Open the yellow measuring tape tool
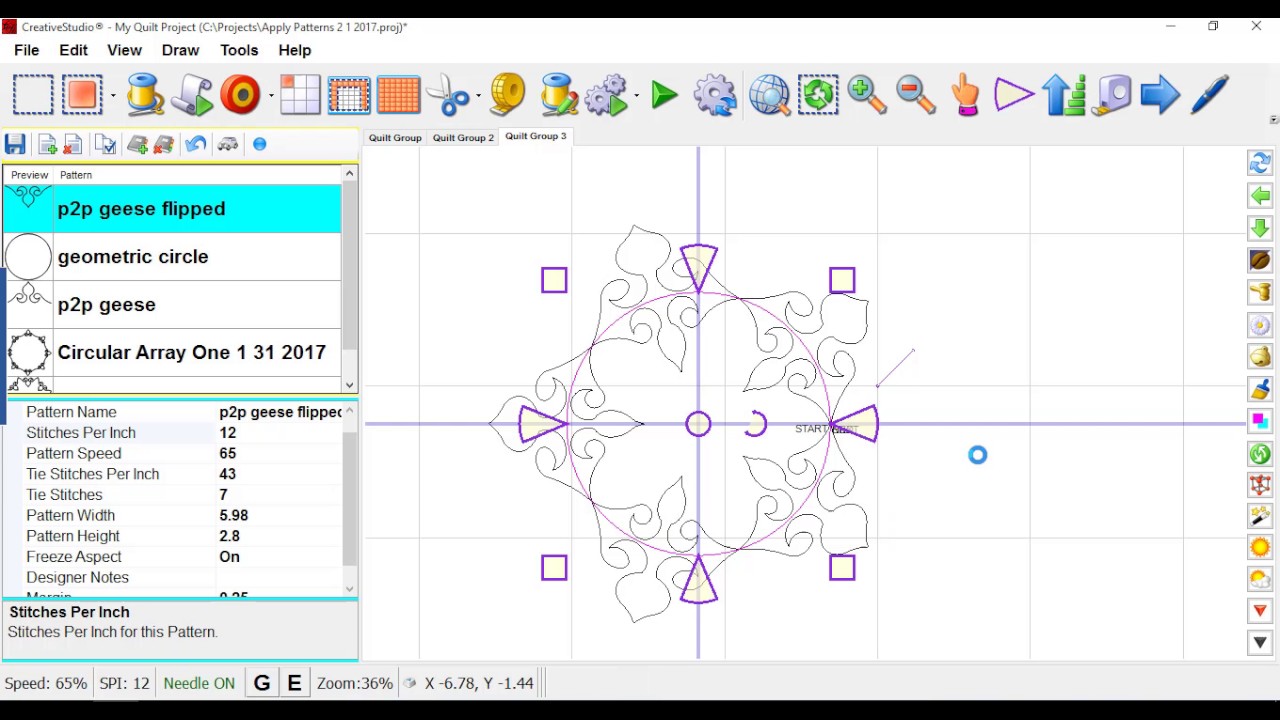The width and height of the screenshot is (1280, 720). coord(507,95)
